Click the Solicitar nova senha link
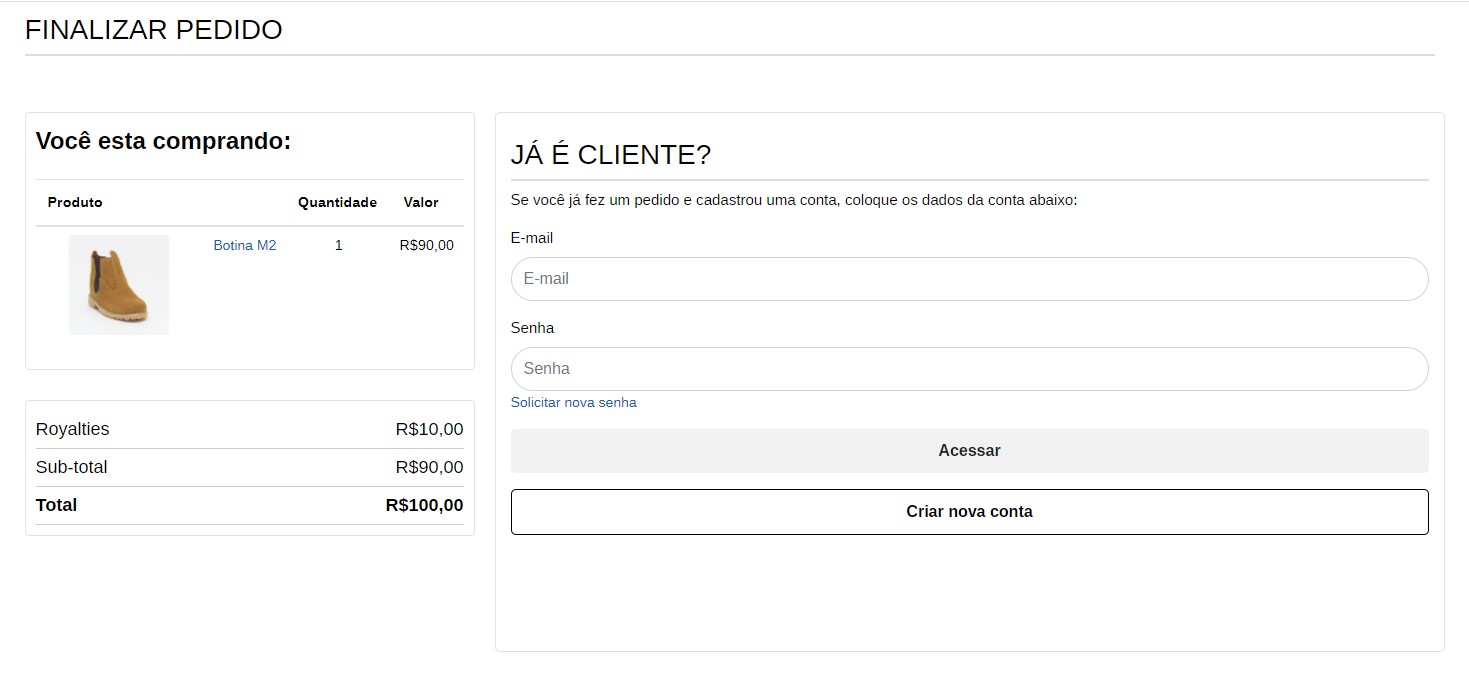1469x686 pixels. [573, 403]
